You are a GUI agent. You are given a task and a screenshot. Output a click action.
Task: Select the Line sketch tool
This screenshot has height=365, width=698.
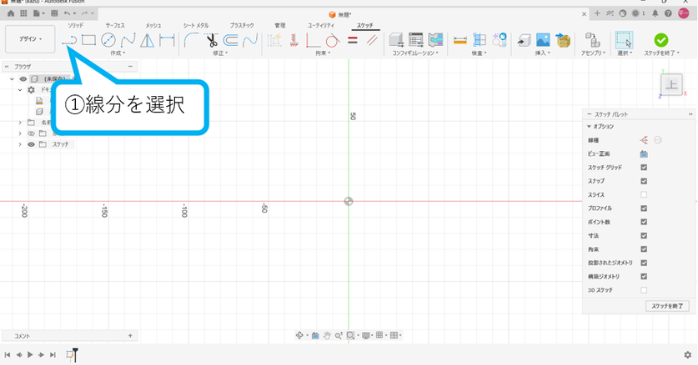pos(69,41)
